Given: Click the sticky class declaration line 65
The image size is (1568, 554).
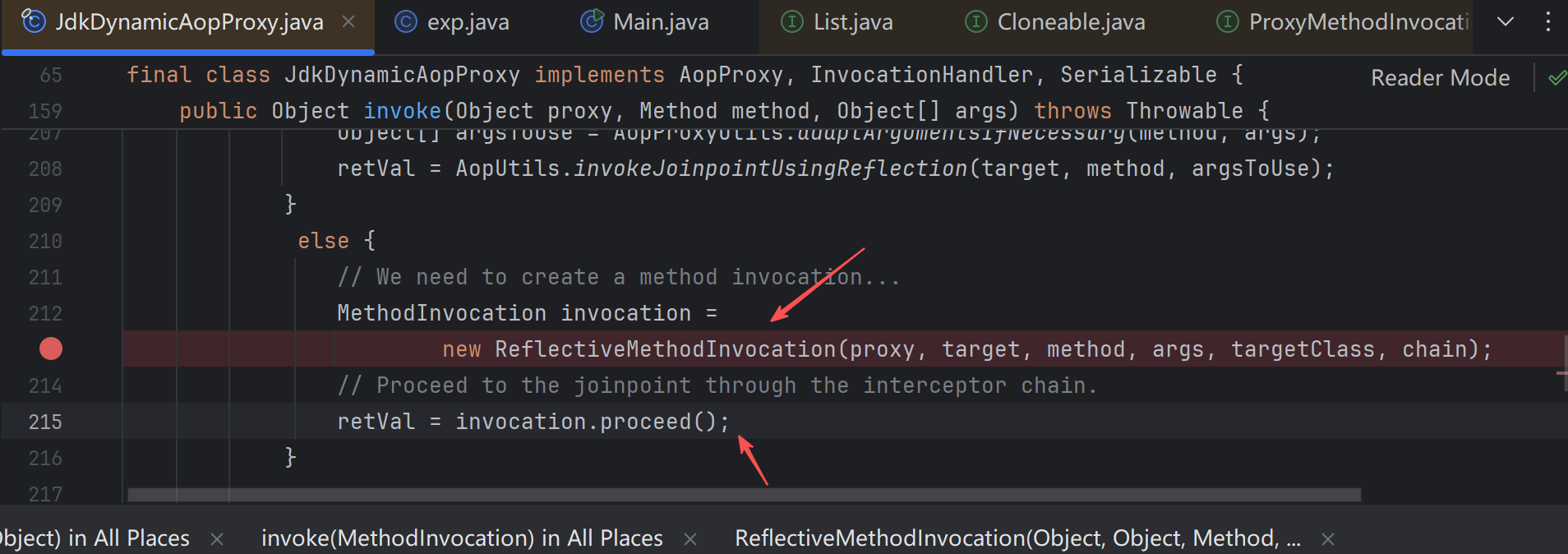Looking at the screenshot, I should 684,75.
